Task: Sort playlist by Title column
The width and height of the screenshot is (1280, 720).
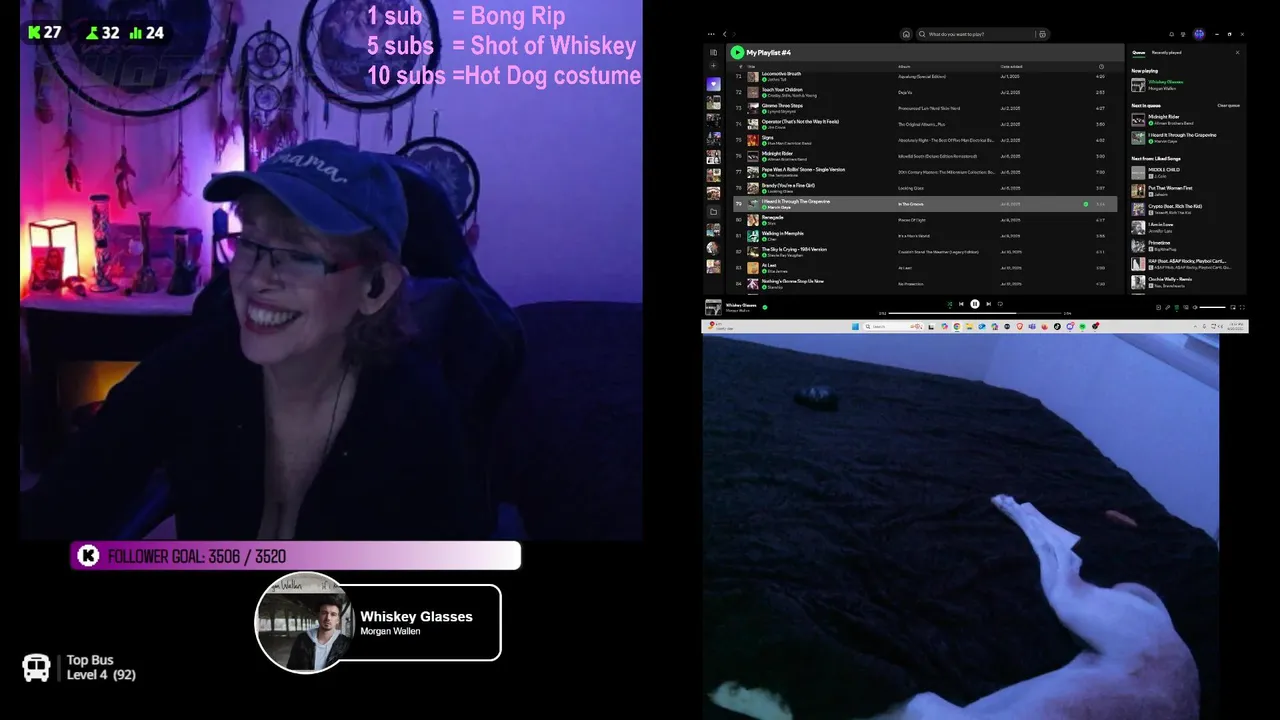Action: click(751, 67)
